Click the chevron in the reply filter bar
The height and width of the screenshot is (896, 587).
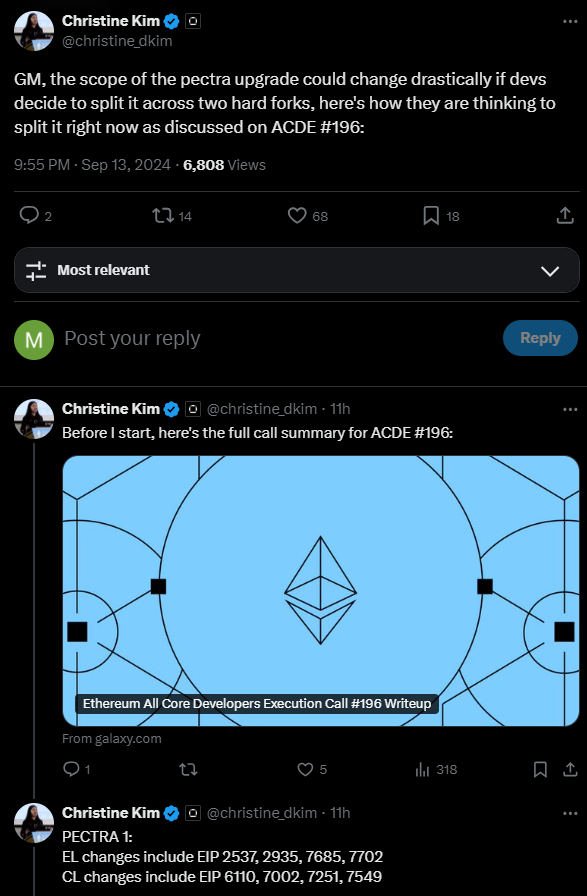pyautogui.click(x=550, y=271)
